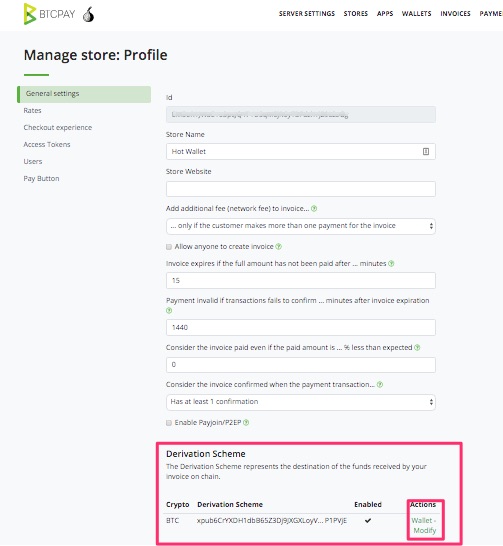Click the Tor onion icon
The image size is (503, 546).
tap(89, 14)
